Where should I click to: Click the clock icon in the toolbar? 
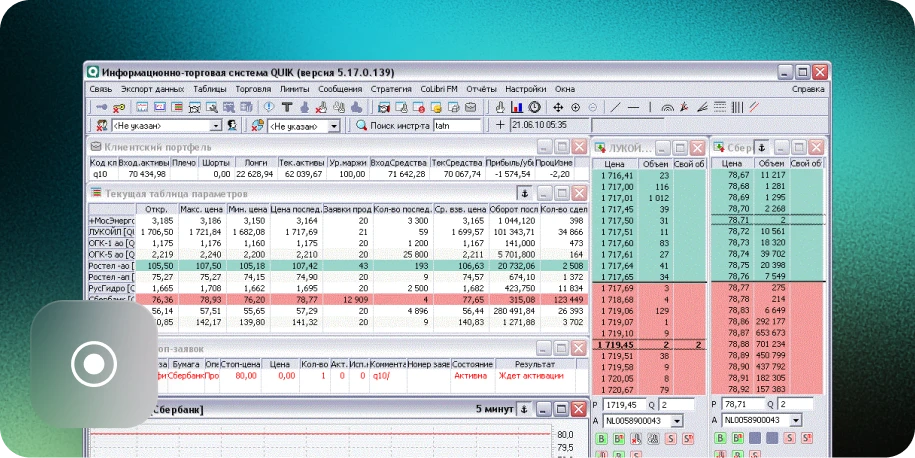[x=534, y=107]
